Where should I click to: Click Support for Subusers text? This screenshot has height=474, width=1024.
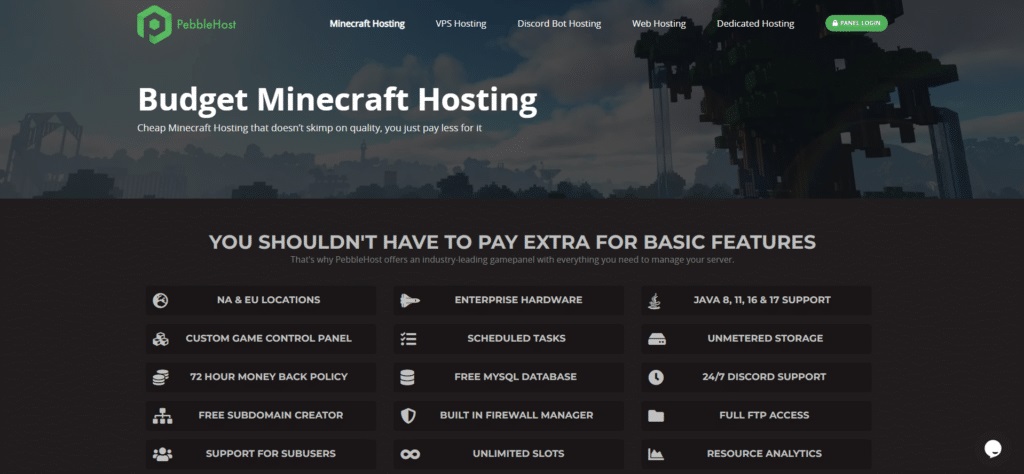click(x=270, y=454)
